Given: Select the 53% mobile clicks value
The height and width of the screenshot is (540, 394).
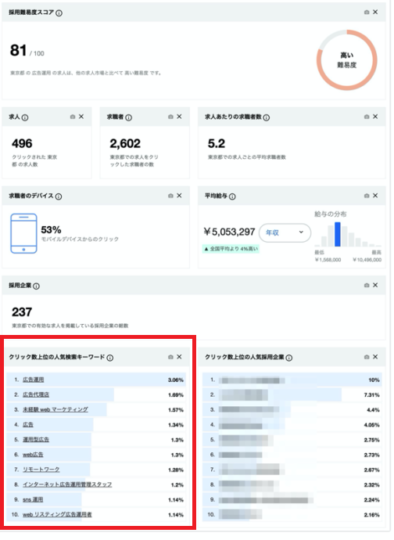Looking at the screenshot, I should click(x=51, y=230).
